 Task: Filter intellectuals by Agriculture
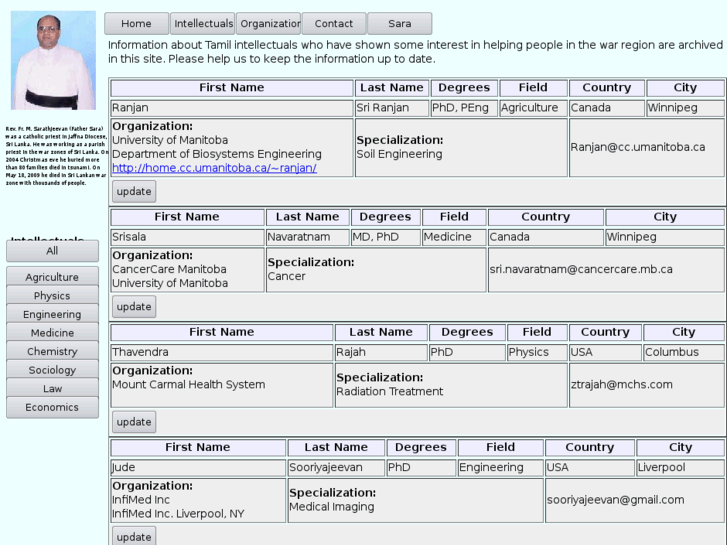coord(52,277)
